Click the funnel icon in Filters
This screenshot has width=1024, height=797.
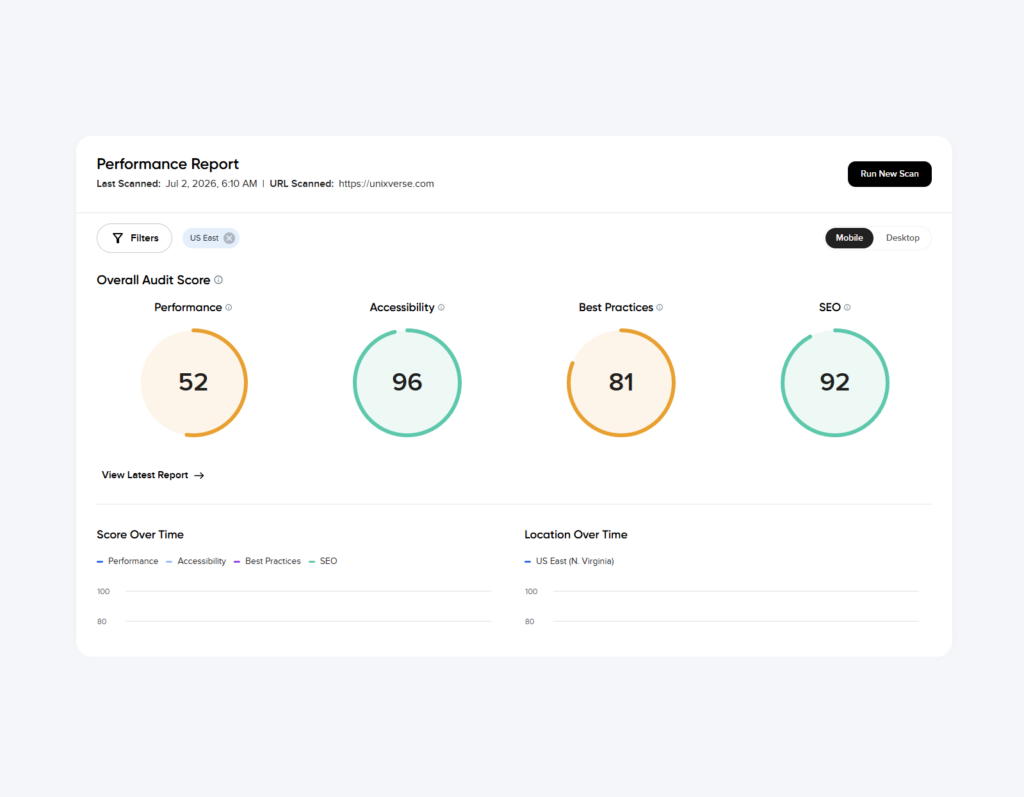pyautogui.click(x=118, y=238)
